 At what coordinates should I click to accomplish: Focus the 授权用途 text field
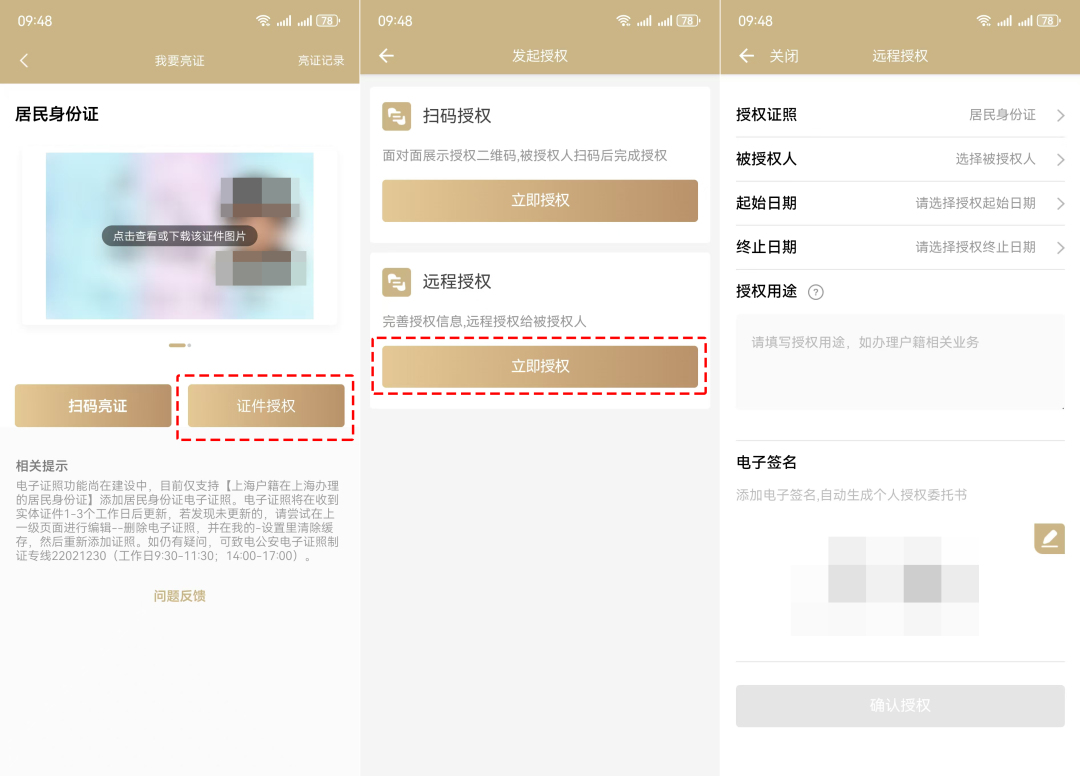pyautogui.click(x=900, y=362)
